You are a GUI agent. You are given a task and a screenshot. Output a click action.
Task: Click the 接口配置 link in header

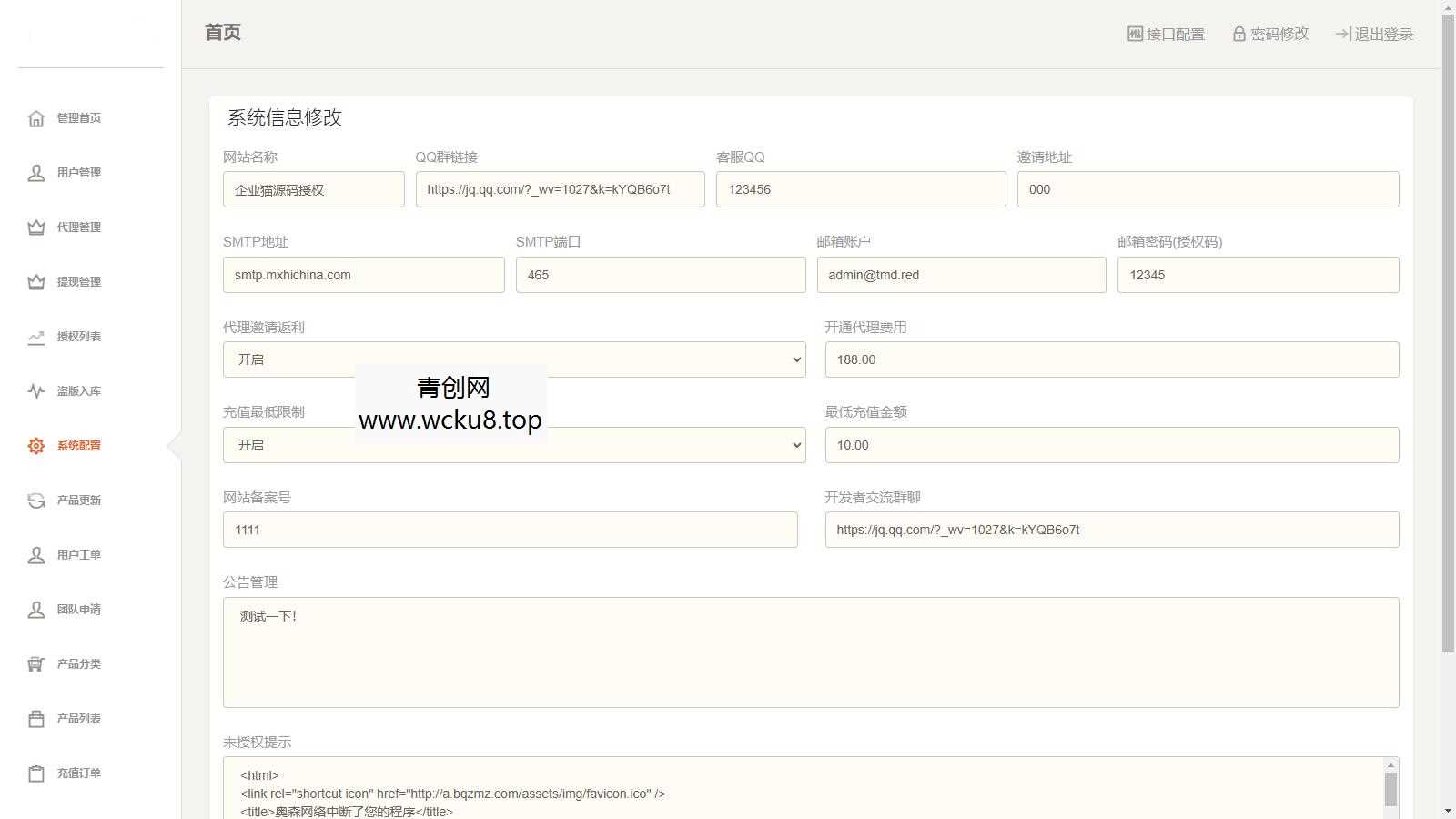coord(1166,35)
